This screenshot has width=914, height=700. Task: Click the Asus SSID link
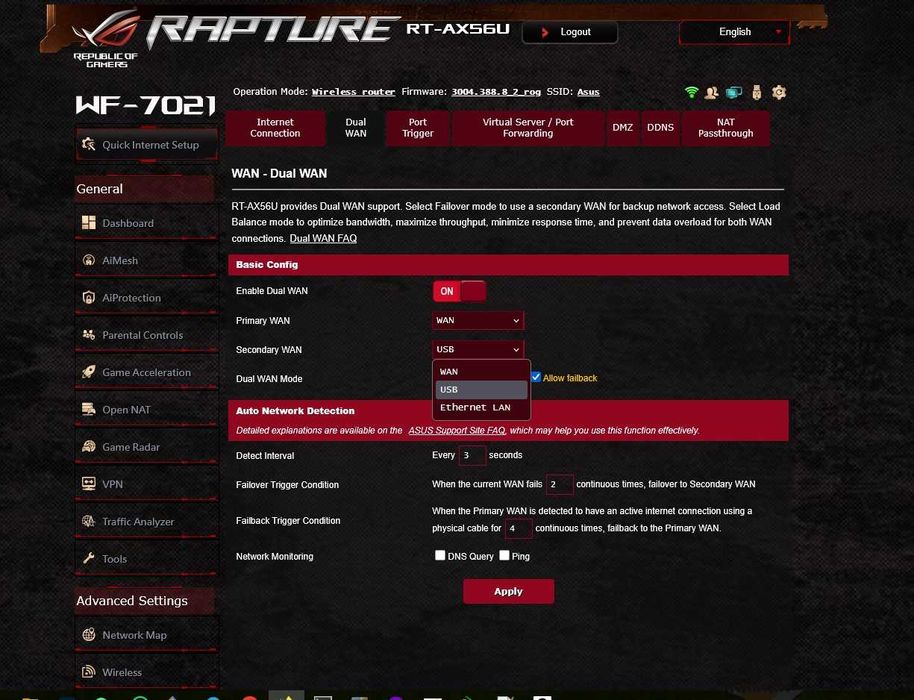pyautogui.click(x=588, y=92)
